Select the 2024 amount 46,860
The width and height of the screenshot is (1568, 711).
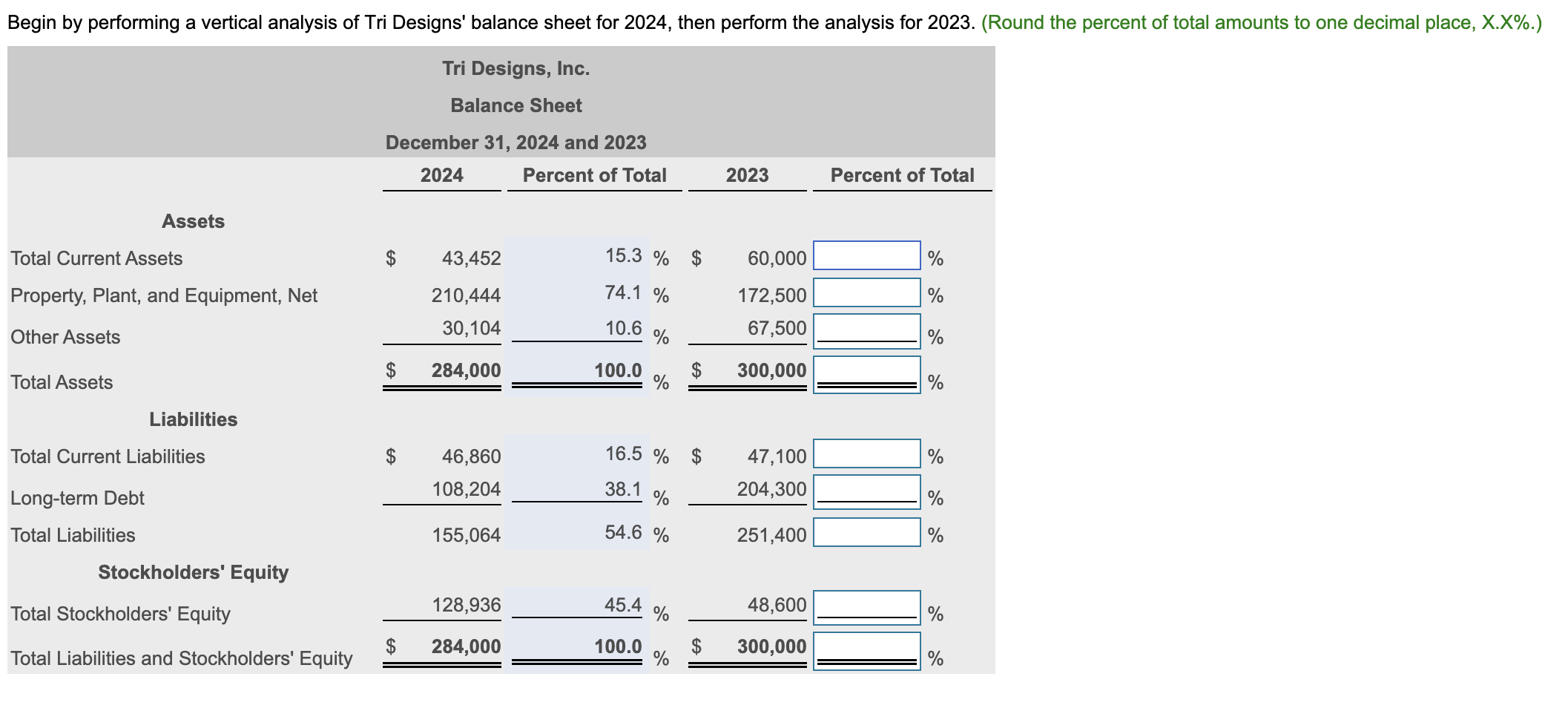[x=471, y=456]
